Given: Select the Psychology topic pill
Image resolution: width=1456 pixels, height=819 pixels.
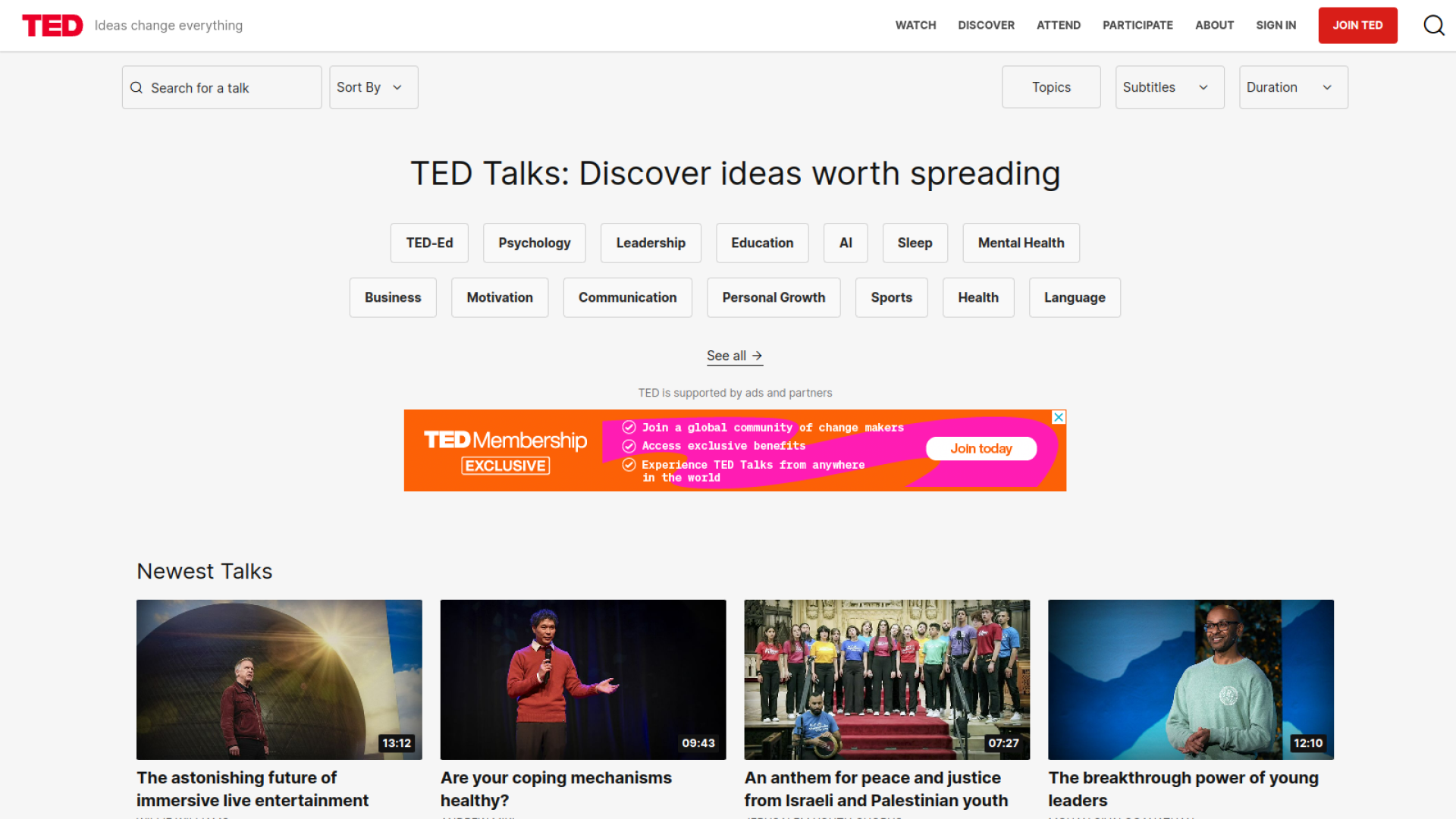Looking at the screenshot, I should pyautogui.click(x=534, y=243).
